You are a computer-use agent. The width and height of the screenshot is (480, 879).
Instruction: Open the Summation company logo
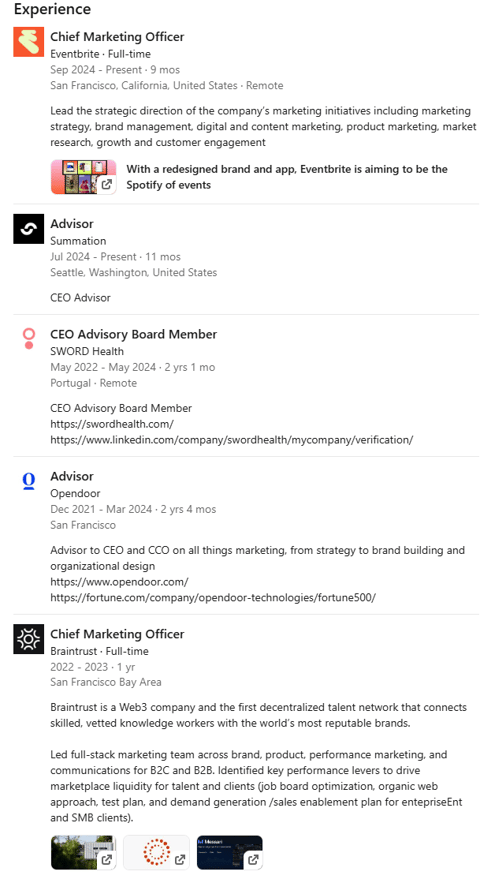pyautogui.click(x=29, y=229)
